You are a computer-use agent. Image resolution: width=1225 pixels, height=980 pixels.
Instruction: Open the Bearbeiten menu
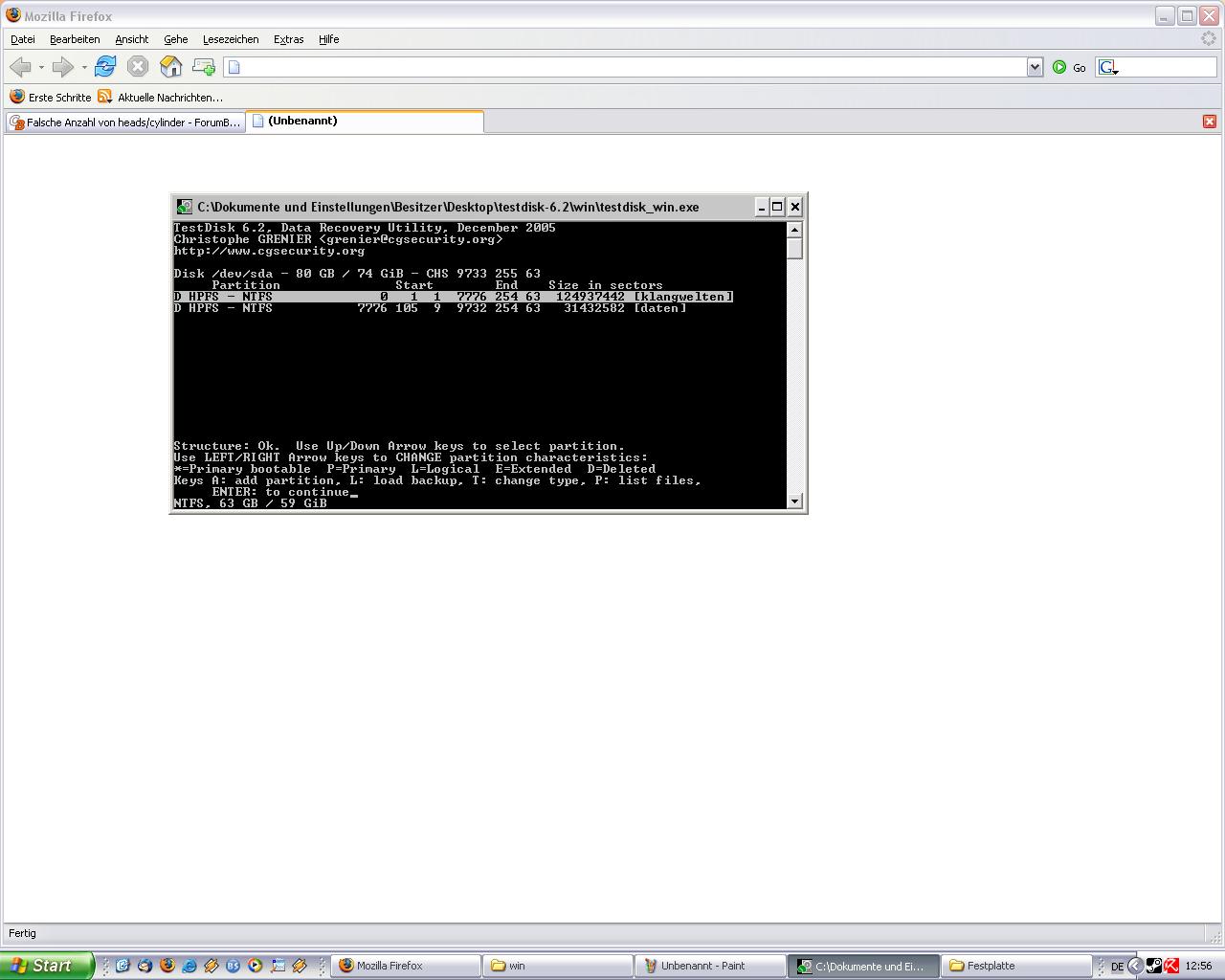[75, 39]
